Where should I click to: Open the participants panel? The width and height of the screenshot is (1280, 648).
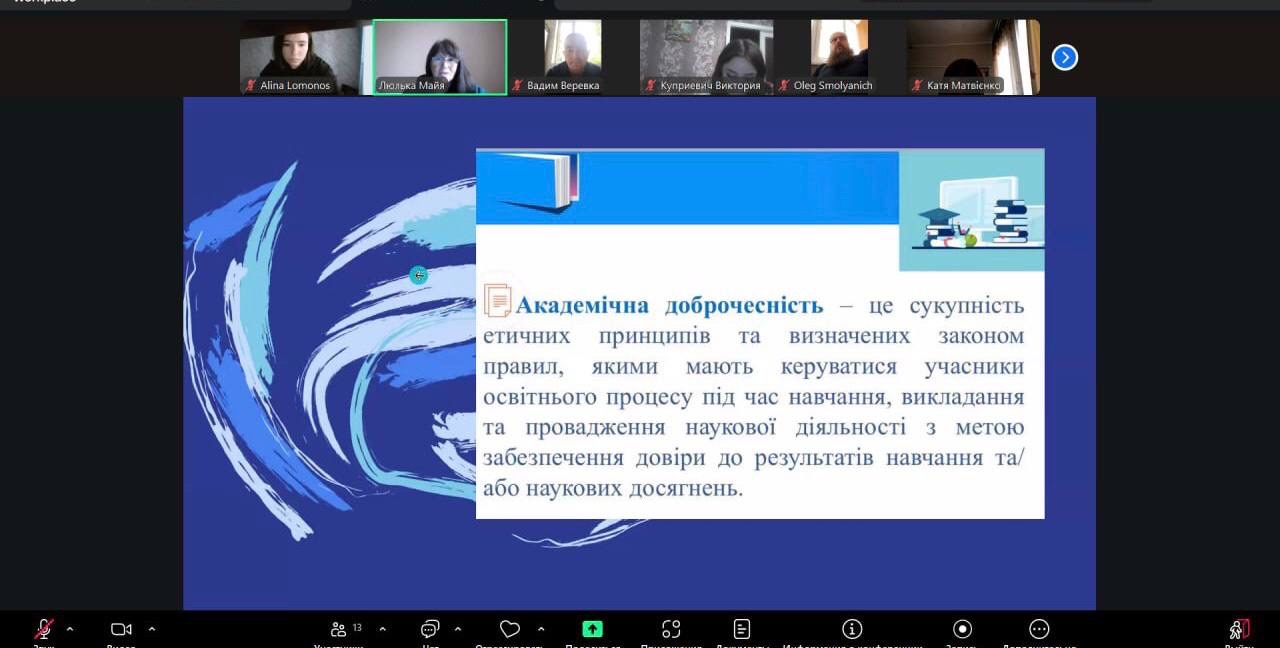click(x=339, y=629)
